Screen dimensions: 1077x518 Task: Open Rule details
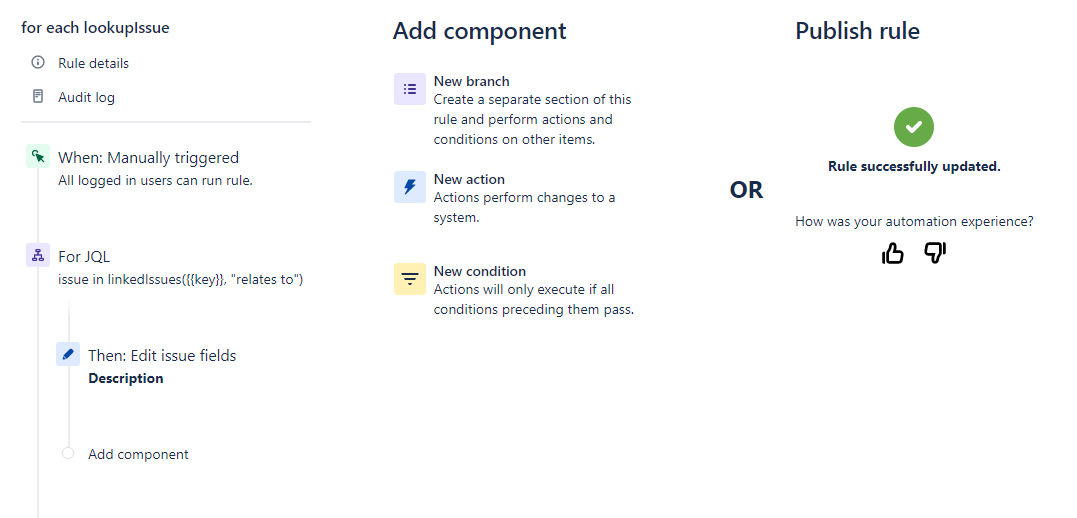click(x=93, y=63)
